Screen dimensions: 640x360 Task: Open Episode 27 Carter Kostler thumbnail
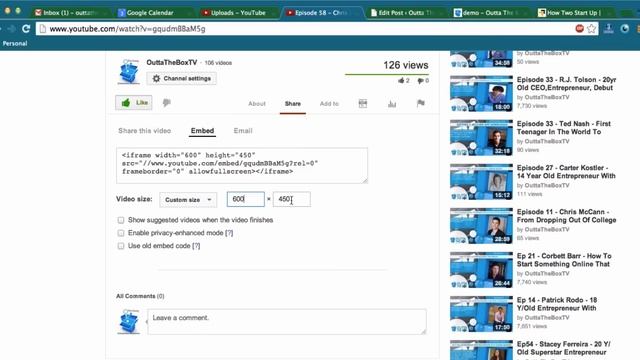tap(481, 182)
